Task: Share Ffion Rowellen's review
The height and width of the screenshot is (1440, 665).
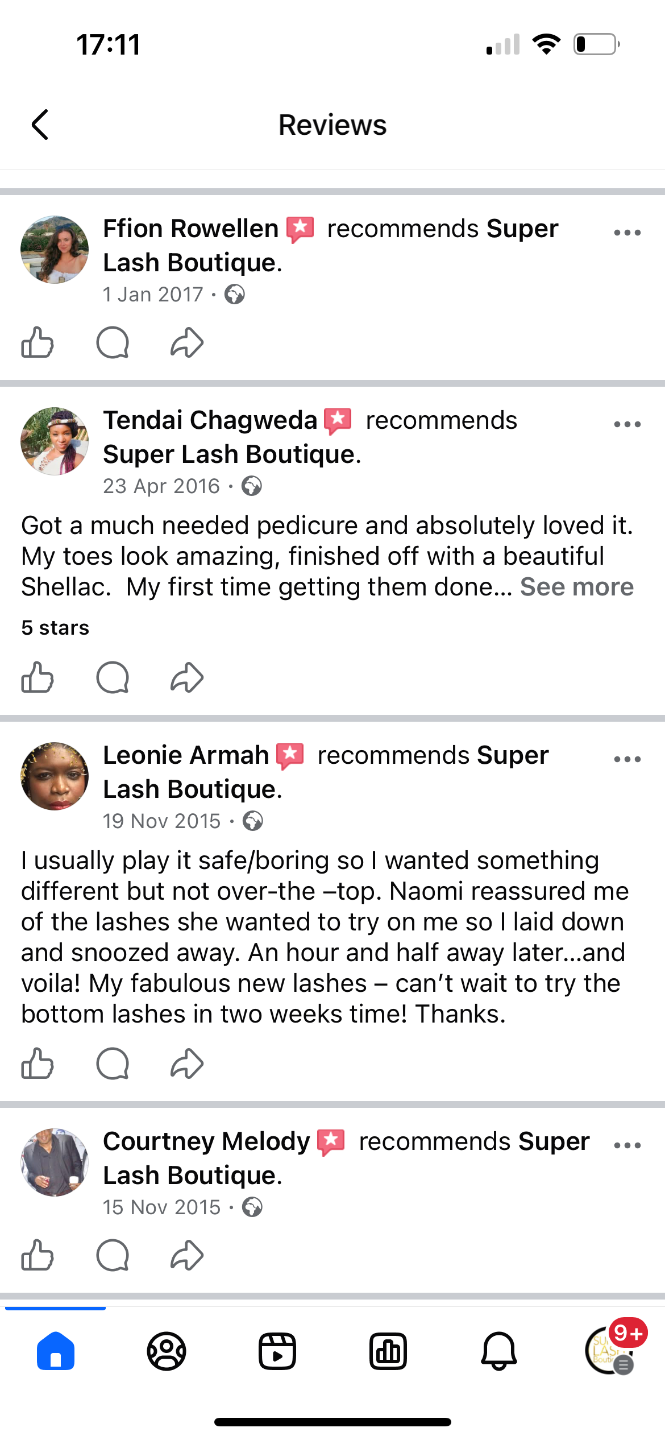Action: coord(187,344)
